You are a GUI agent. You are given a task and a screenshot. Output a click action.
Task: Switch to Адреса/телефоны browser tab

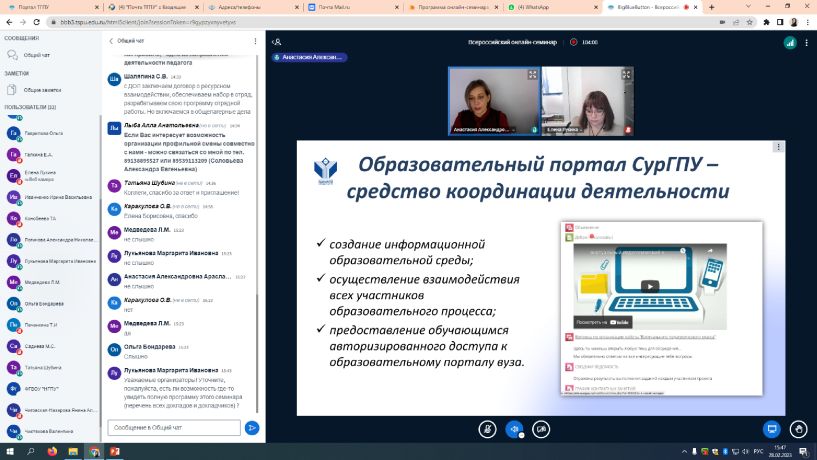[253, 7]
